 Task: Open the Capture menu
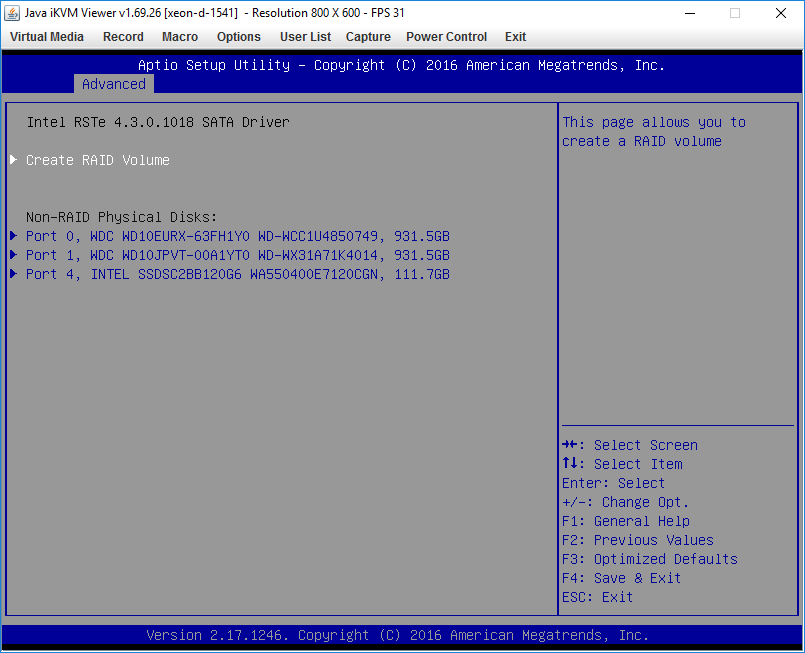pyautogui.click(x=368, y=37)
